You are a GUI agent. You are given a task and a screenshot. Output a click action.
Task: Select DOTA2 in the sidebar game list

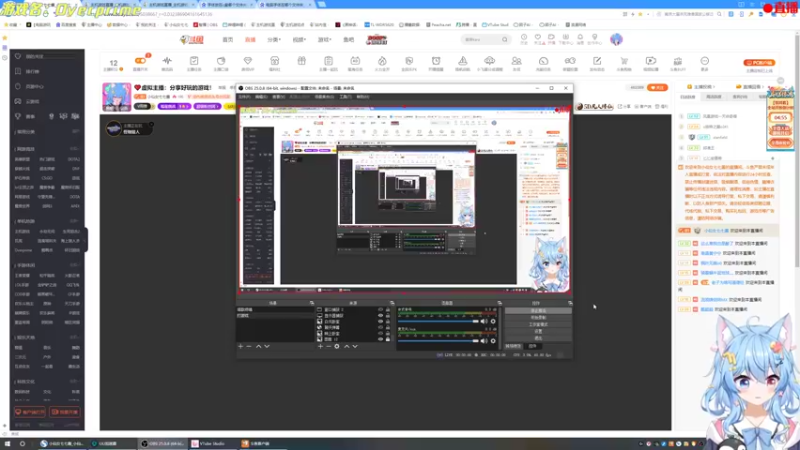[74, 159]
